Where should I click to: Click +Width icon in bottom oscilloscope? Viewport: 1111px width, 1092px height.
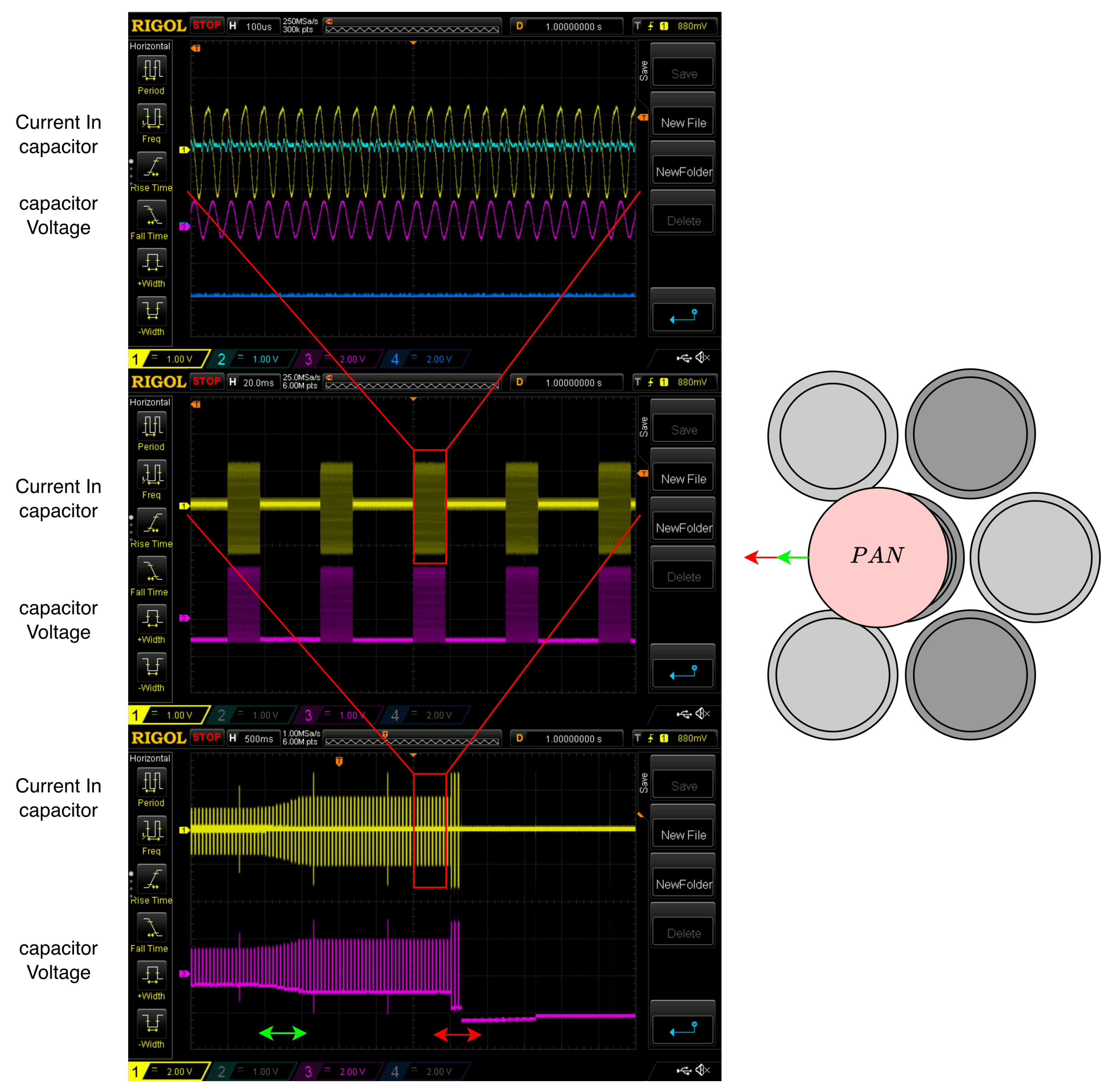click(x=152, y=975)
